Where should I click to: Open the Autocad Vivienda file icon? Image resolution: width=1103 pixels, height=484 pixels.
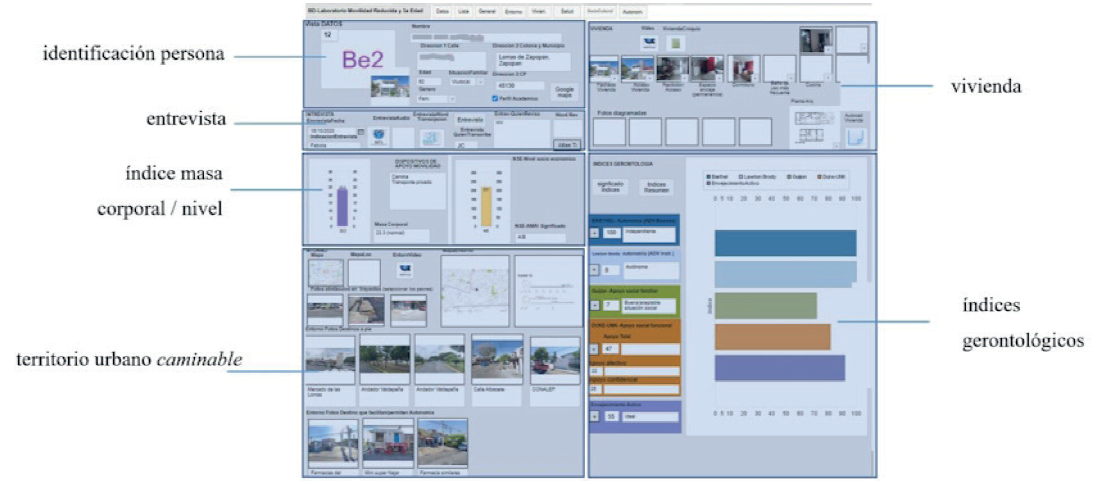click(x=856, y=138)
